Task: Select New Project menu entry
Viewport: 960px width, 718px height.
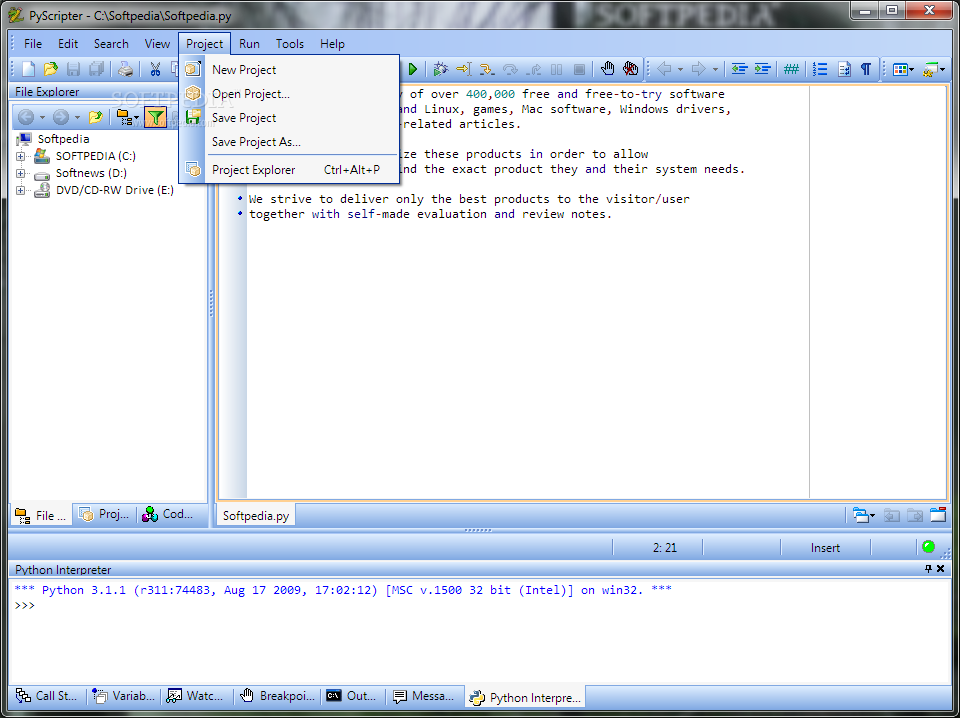Action: 290,70
